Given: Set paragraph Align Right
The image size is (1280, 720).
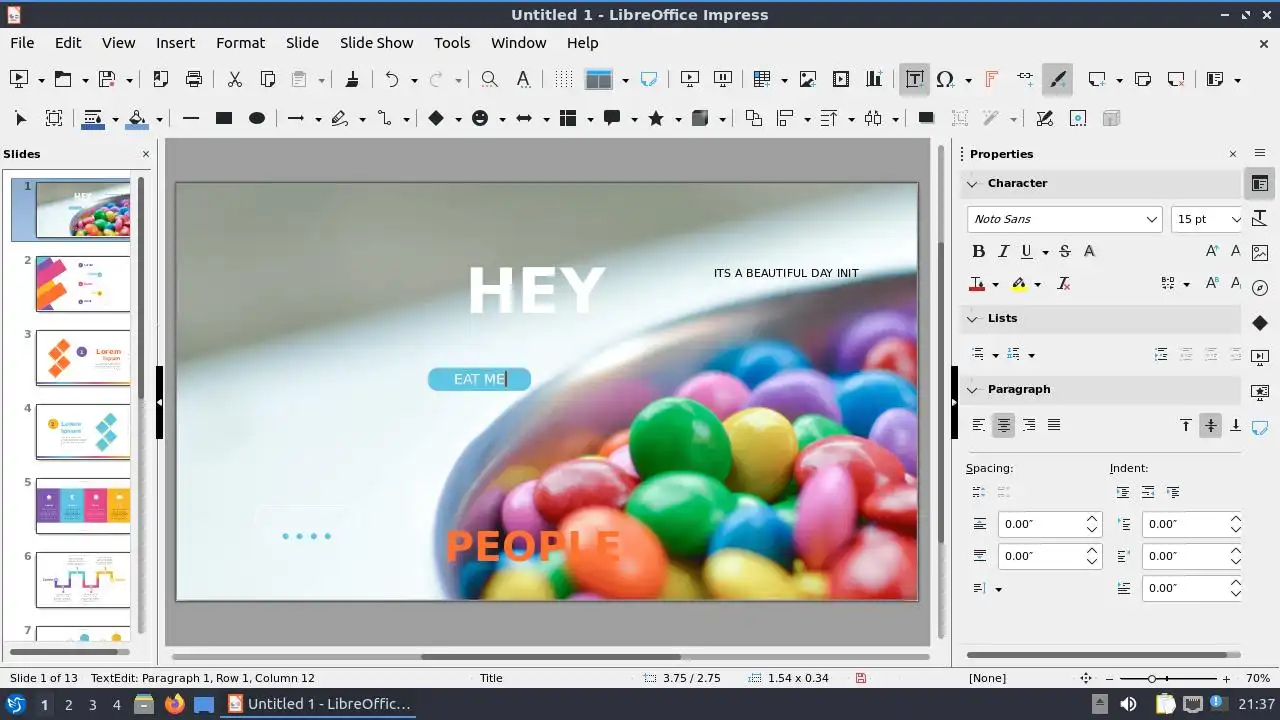Looking at the screenshot, I should (1029, 425).
